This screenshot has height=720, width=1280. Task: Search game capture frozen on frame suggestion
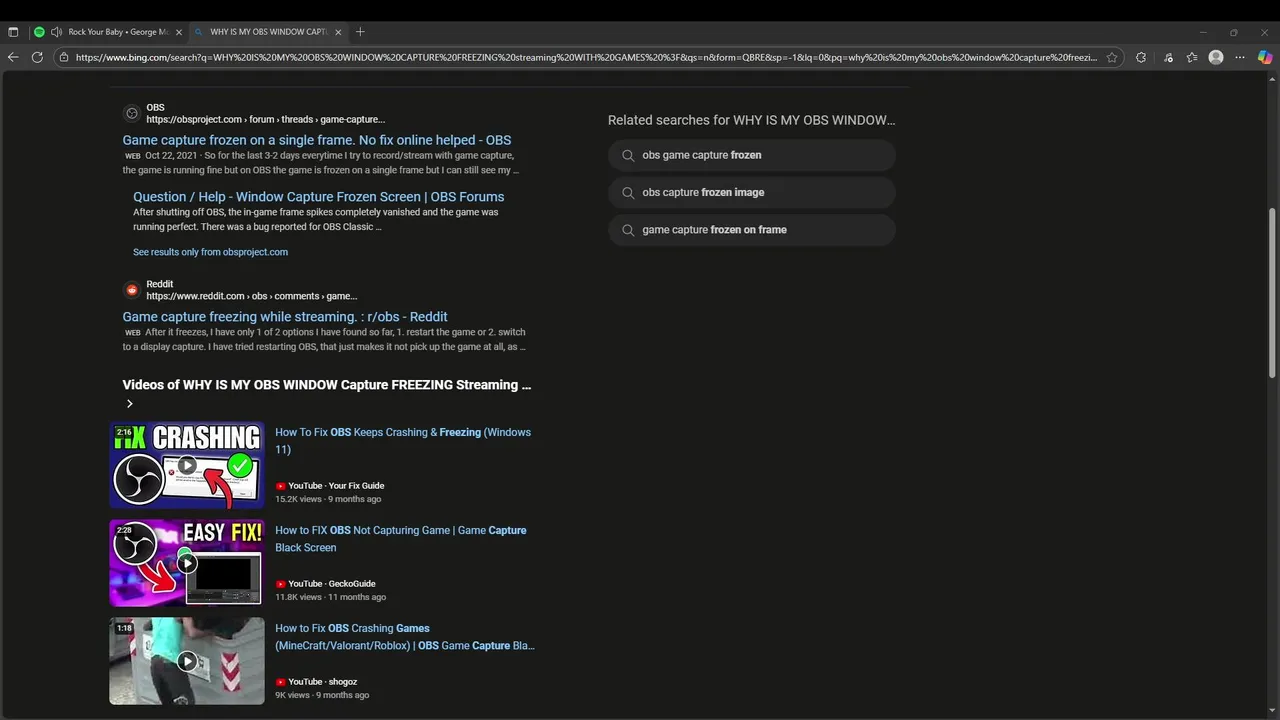(x=752, y=229)
